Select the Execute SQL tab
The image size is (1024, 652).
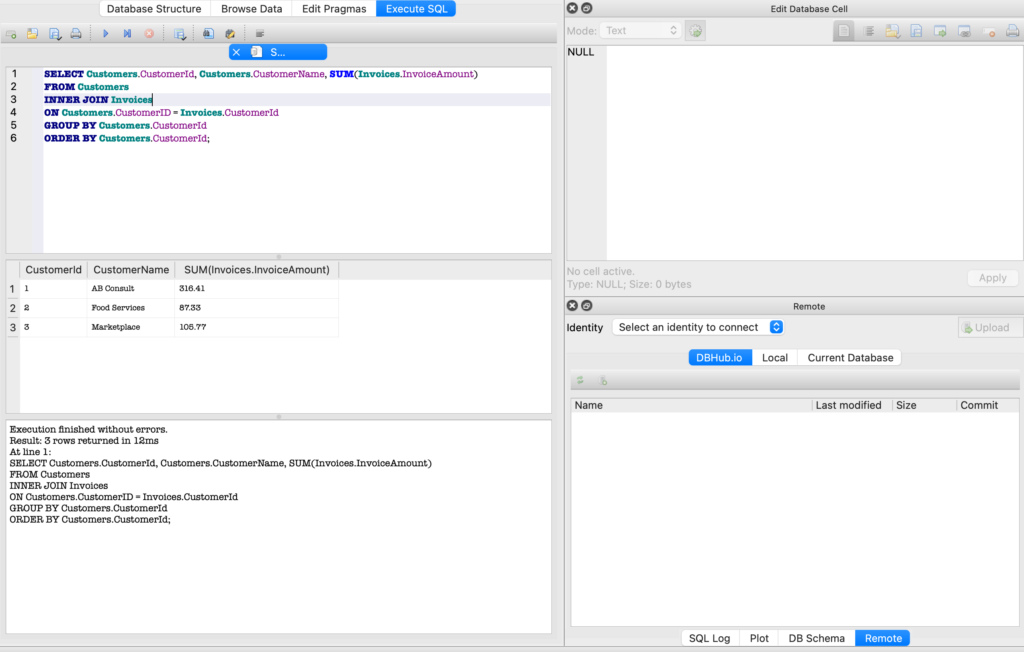(416, 9)
